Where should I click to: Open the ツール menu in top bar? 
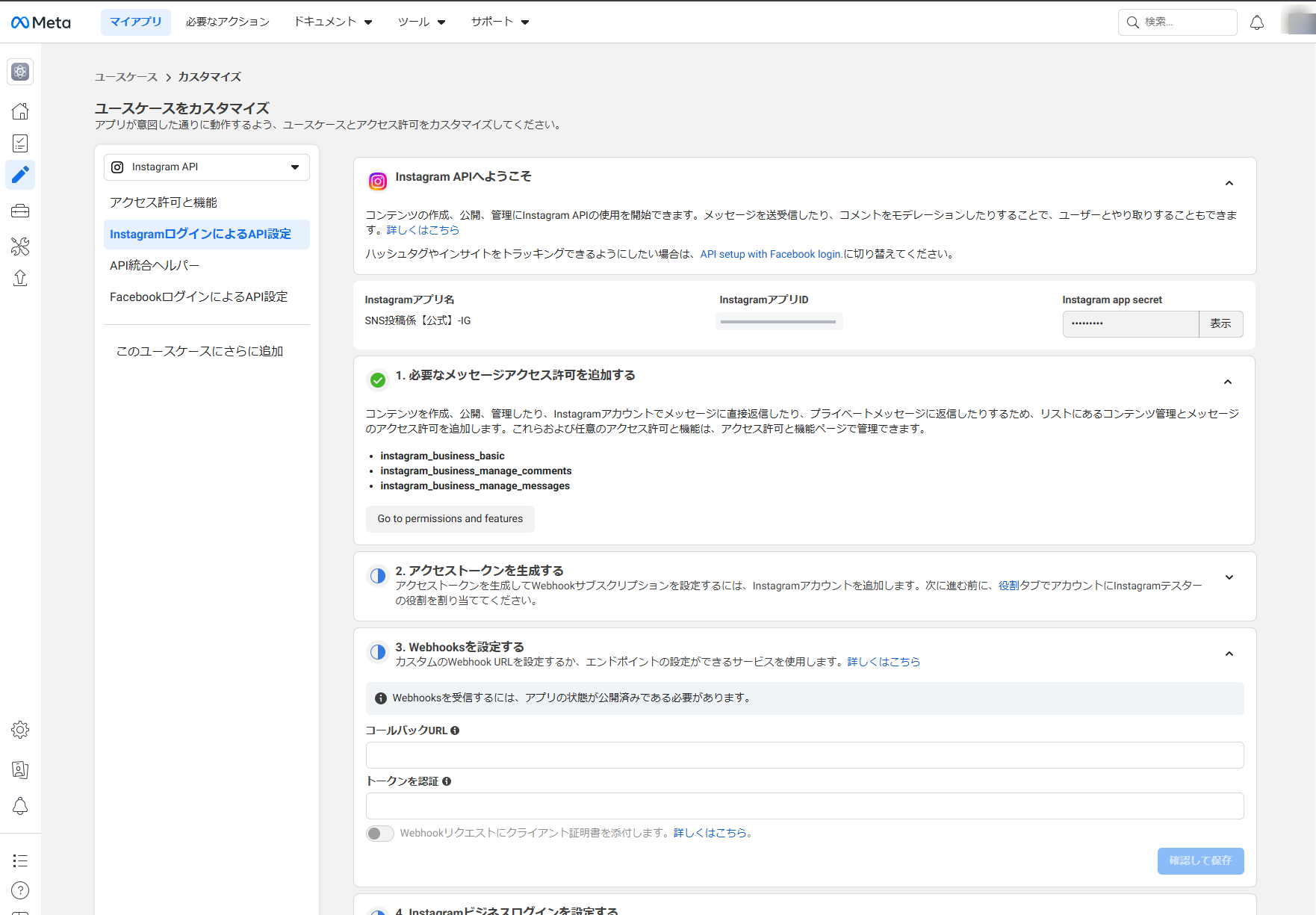point(422,22)
